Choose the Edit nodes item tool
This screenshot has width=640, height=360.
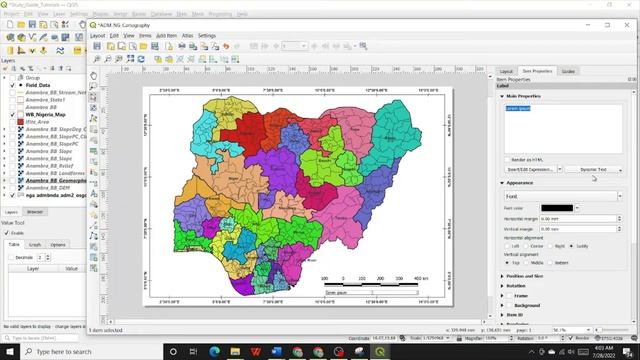(x=93, y=118)
